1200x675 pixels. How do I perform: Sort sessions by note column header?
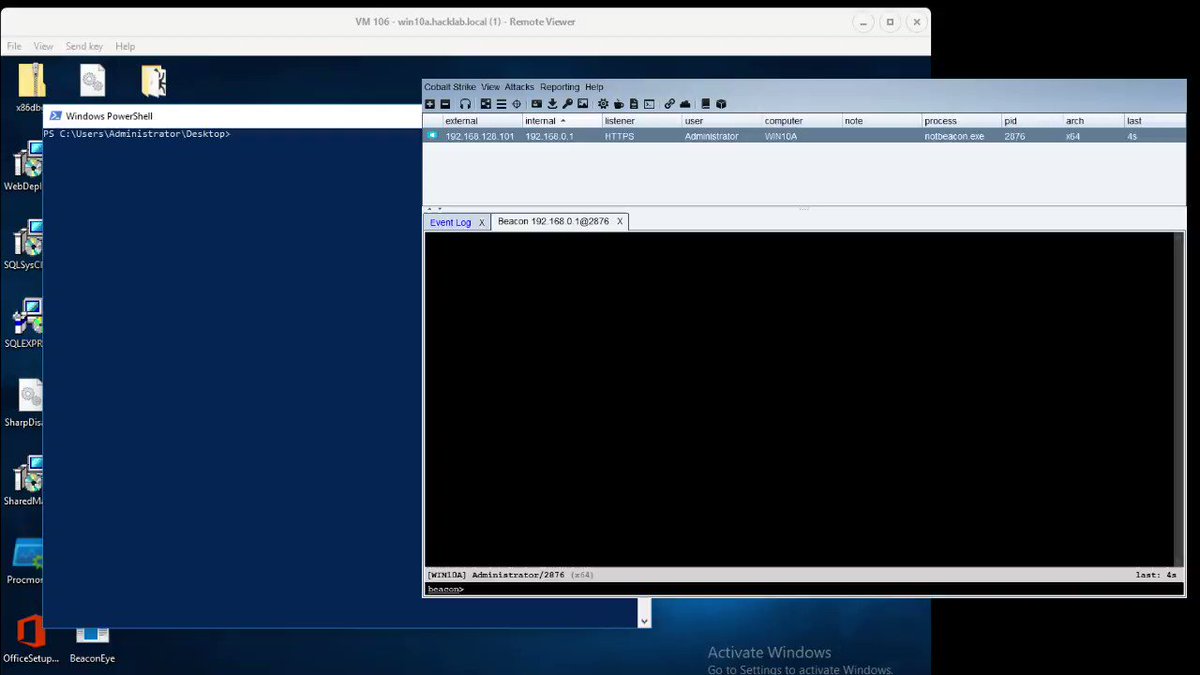[882, 121]
